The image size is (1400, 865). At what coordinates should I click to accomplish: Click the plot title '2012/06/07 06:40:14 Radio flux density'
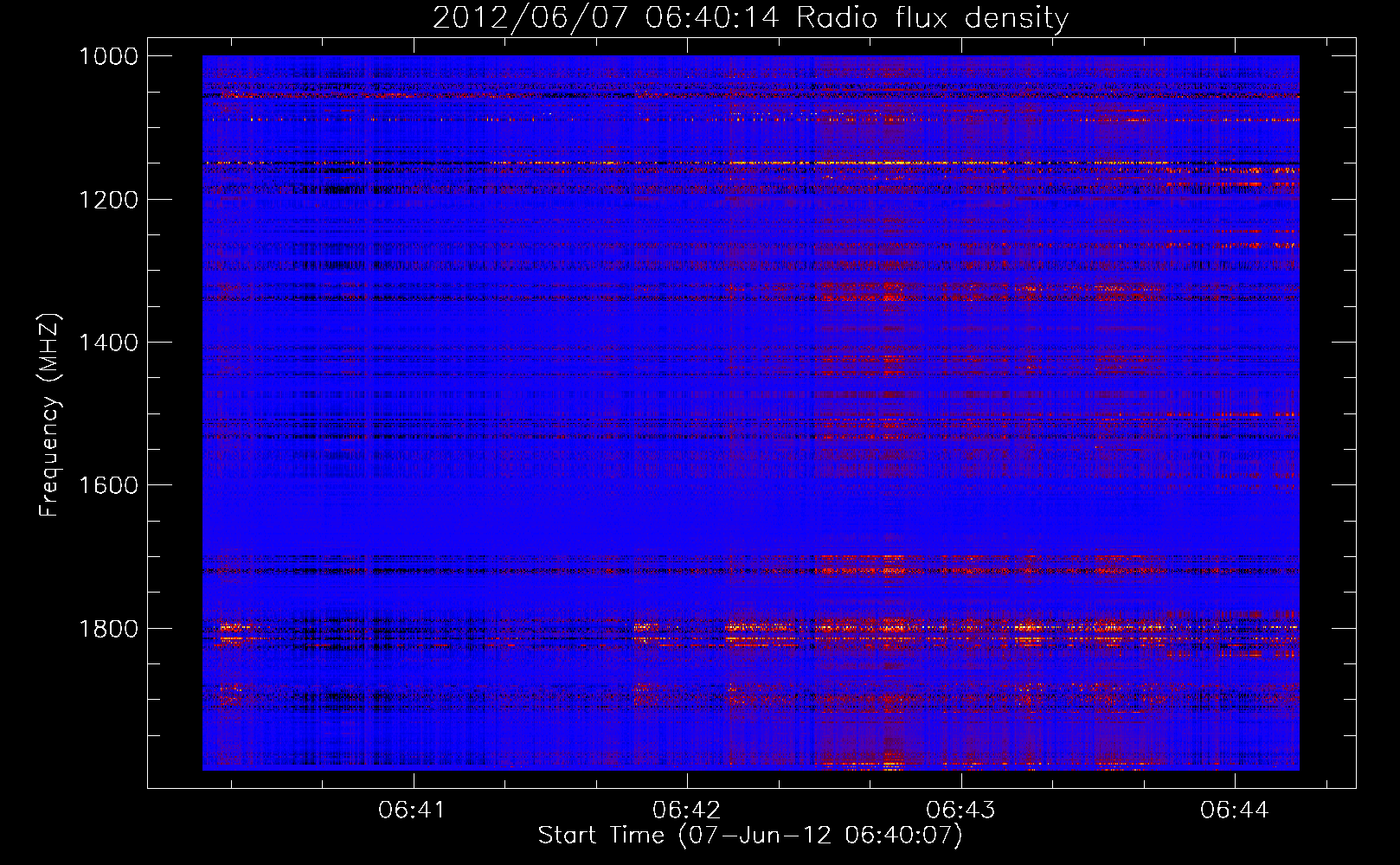tap(750, 17)
